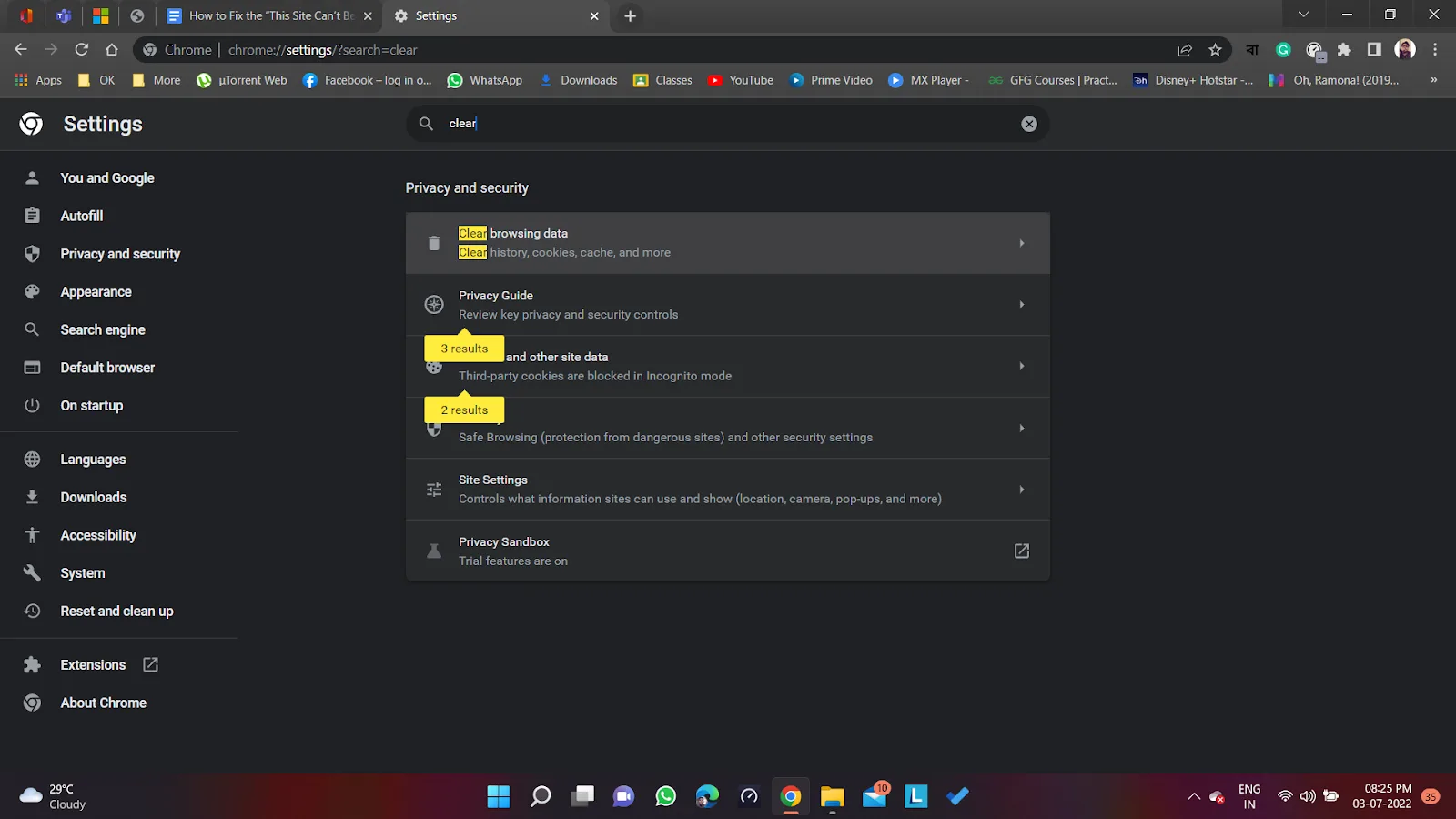The image size is (1456, 819).
Task: Switch to the How to Fix tab
Action: coord(268,15)
